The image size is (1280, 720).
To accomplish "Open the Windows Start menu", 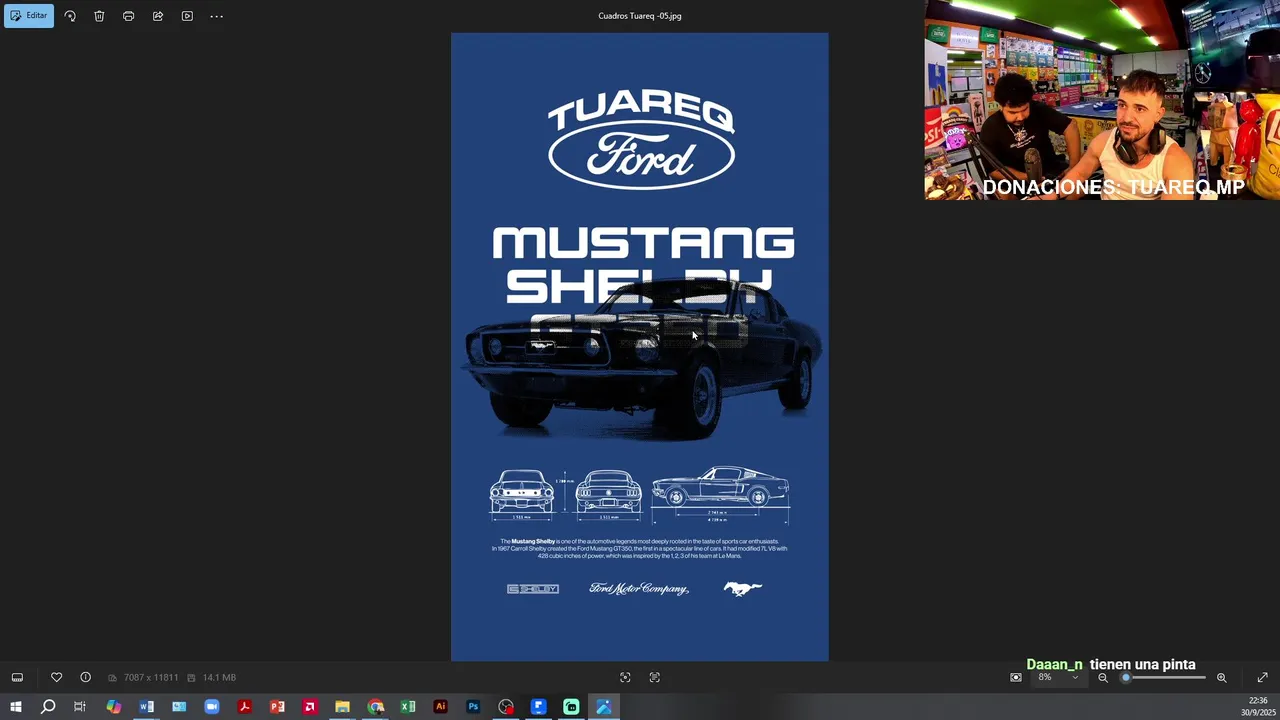I will [x=16, y=707].
